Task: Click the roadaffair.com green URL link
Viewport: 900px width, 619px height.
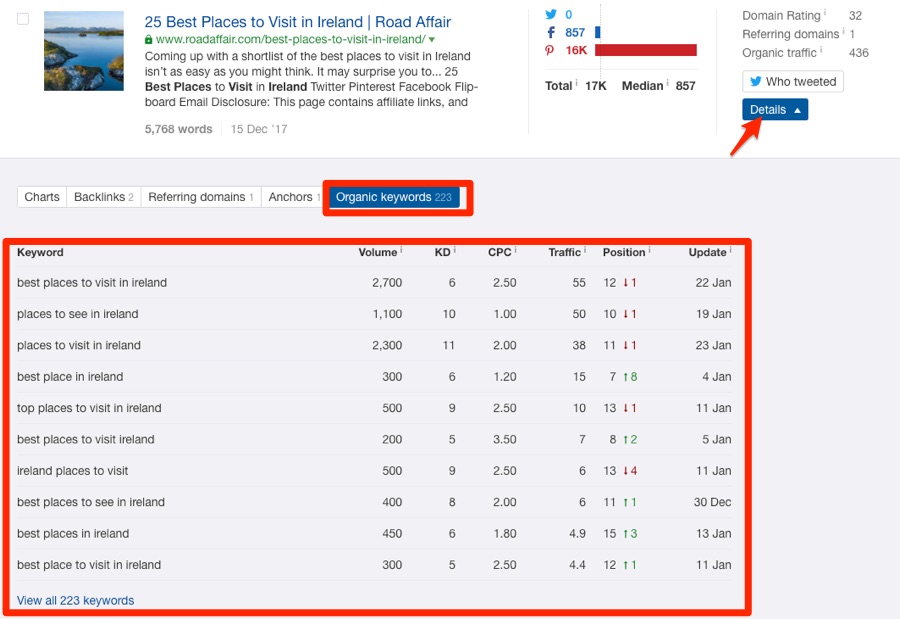Action: [290, 39]
